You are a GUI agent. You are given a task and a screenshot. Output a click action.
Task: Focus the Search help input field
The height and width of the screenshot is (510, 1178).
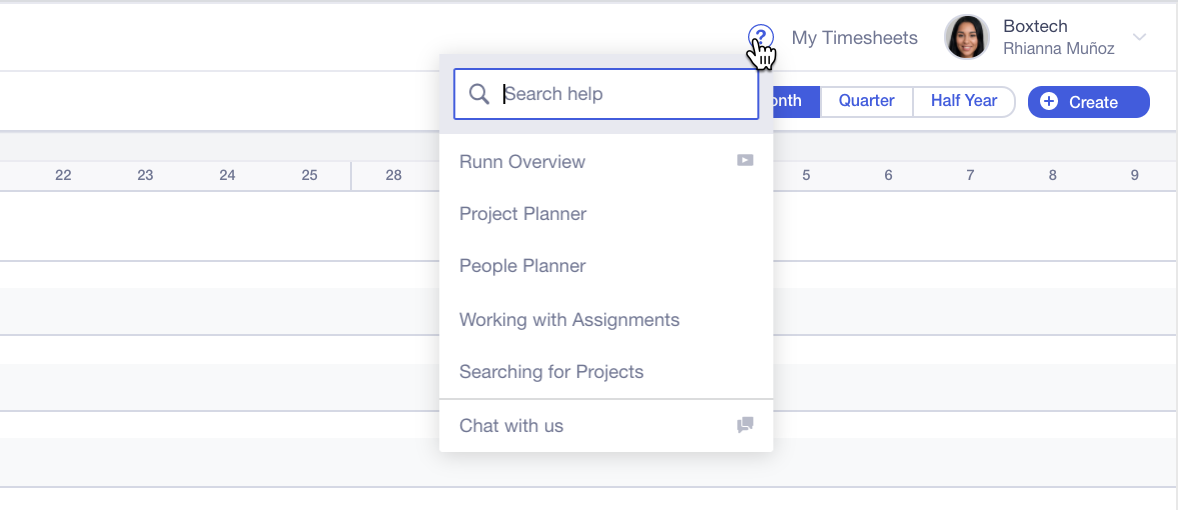click(x=625, y=94)
